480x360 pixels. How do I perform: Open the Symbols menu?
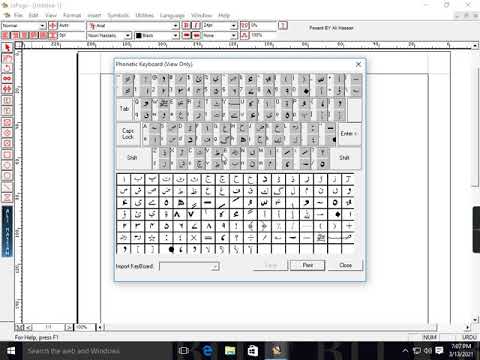coord(118,15)
